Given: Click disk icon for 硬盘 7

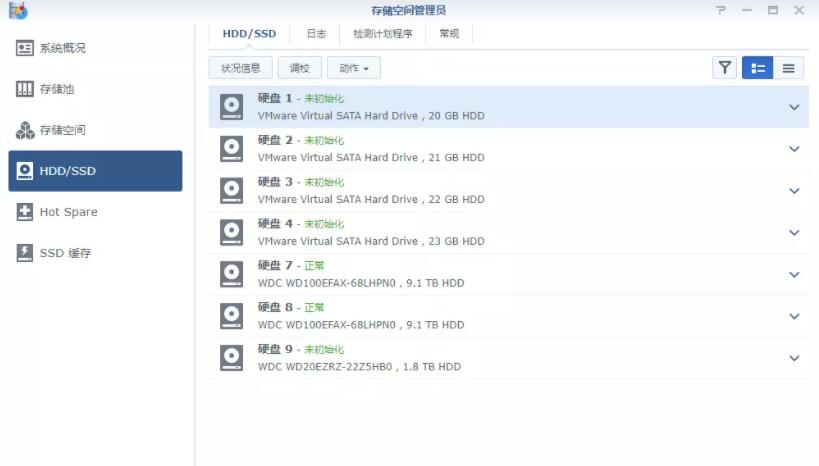Looking at the screenshot, I should pos(231,274).
